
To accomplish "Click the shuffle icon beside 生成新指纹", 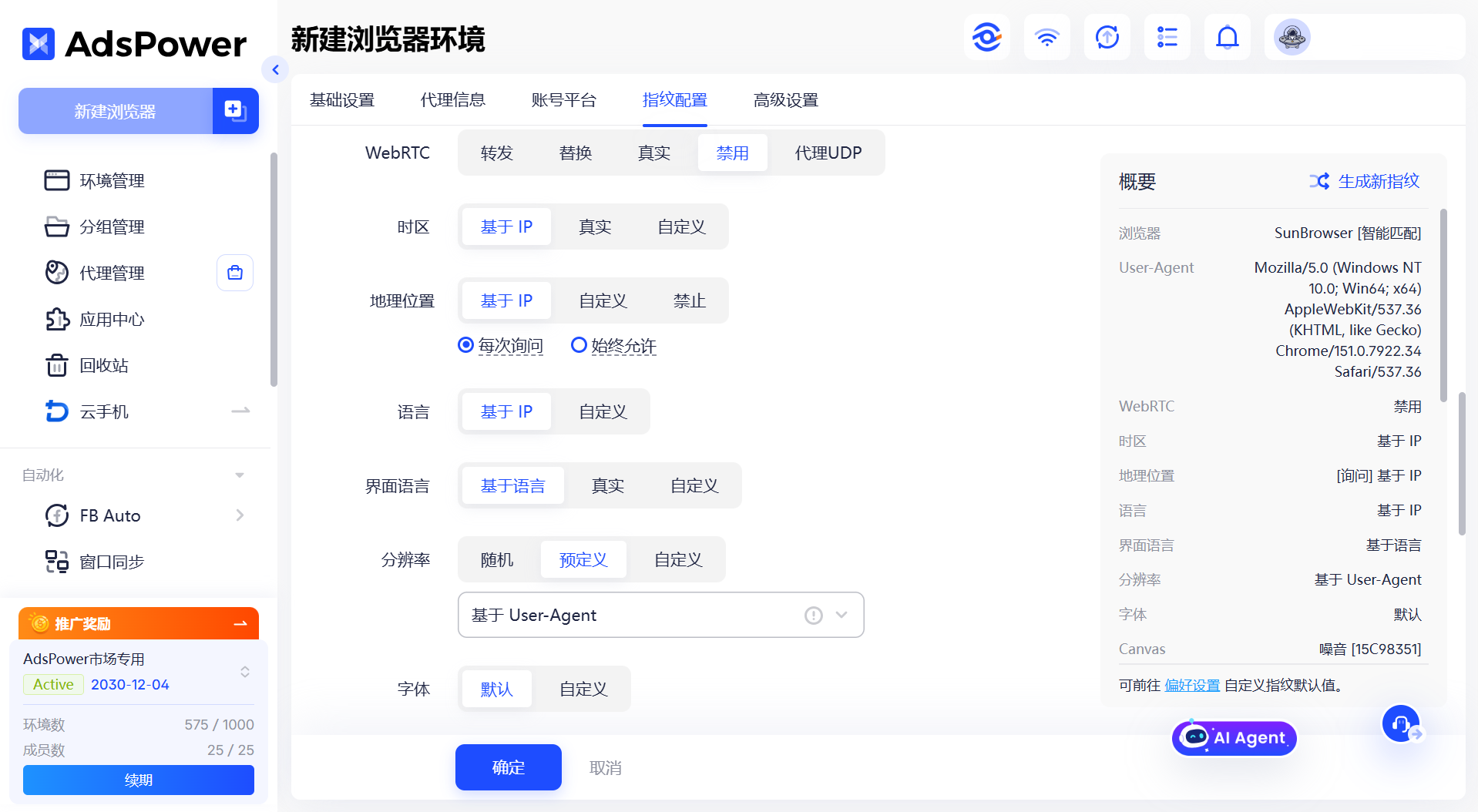I will (x=1319, y=181).
